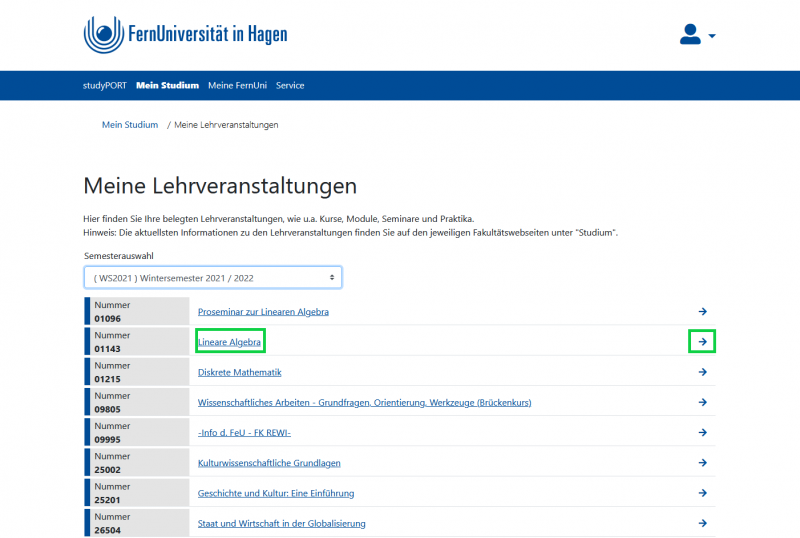Click arrow icon for Proseminar zur Linearen Algebra
Viewport: 800px width, 538px height.
pyautogui.click(x=703, y=312)
